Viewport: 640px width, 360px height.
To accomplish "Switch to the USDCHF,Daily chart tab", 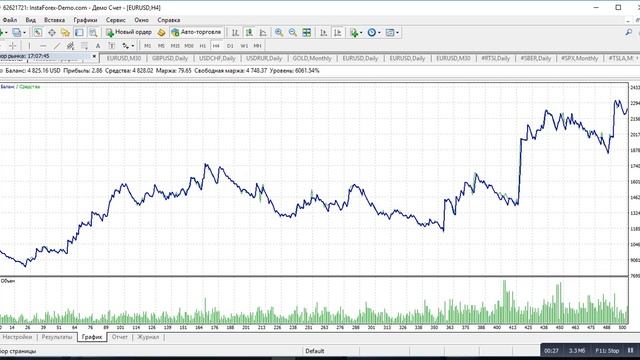I will coord(217,58).
